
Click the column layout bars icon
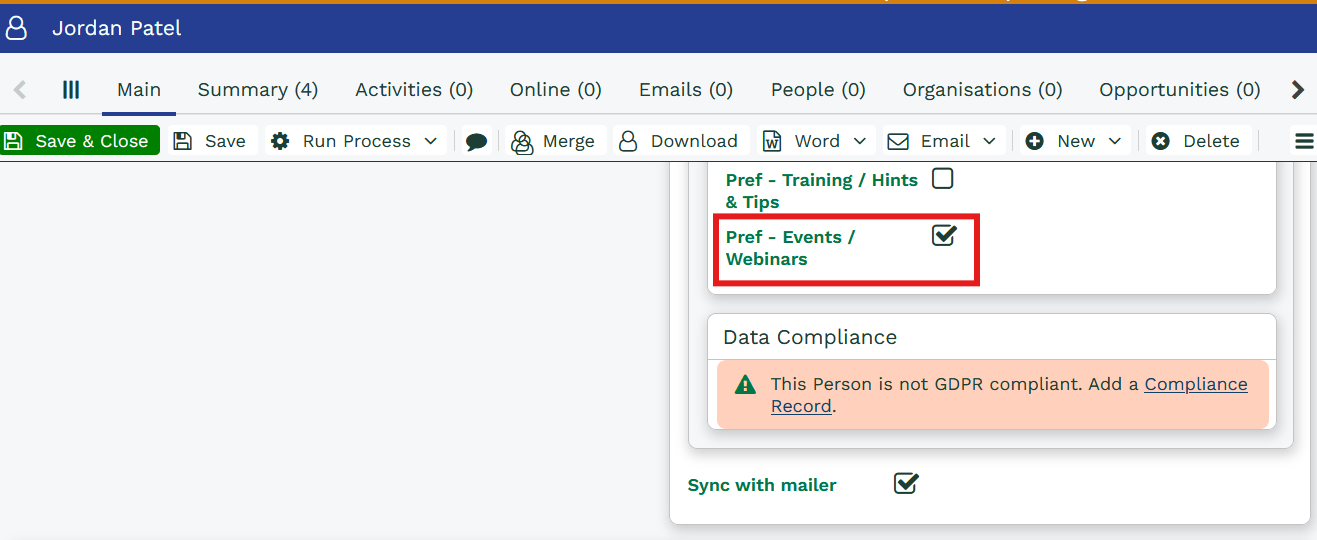click(x=71, y=90)
